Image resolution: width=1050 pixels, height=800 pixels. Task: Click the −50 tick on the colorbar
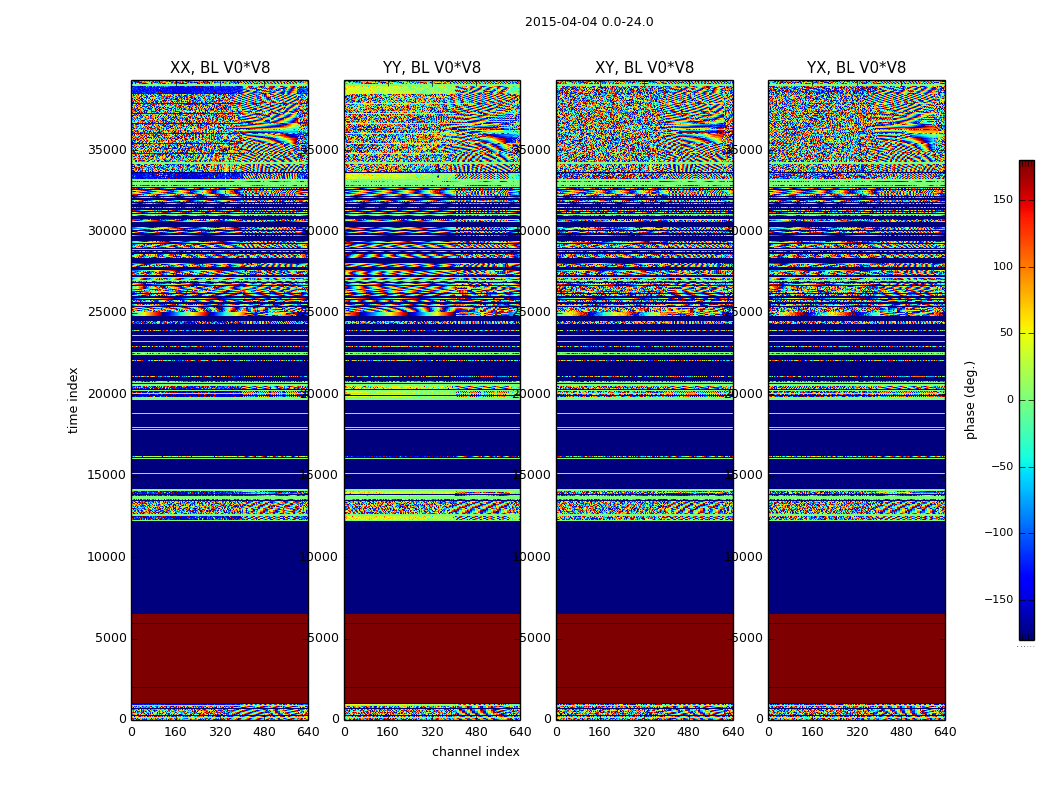pyautogui.click(x=1002, y=467)
